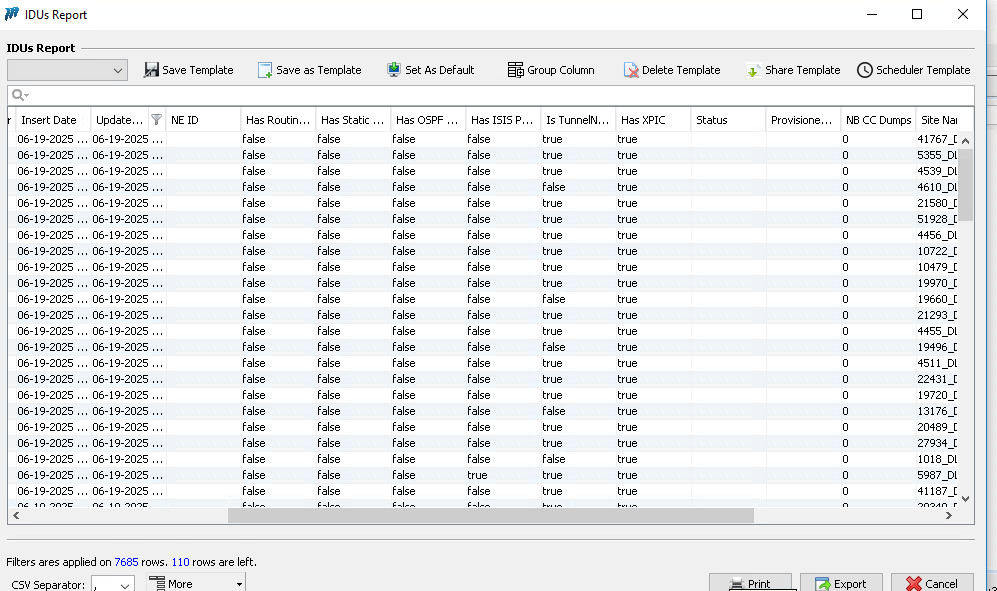Click the Save Template disk icon
997x591 pixels.
coord(152,70)
